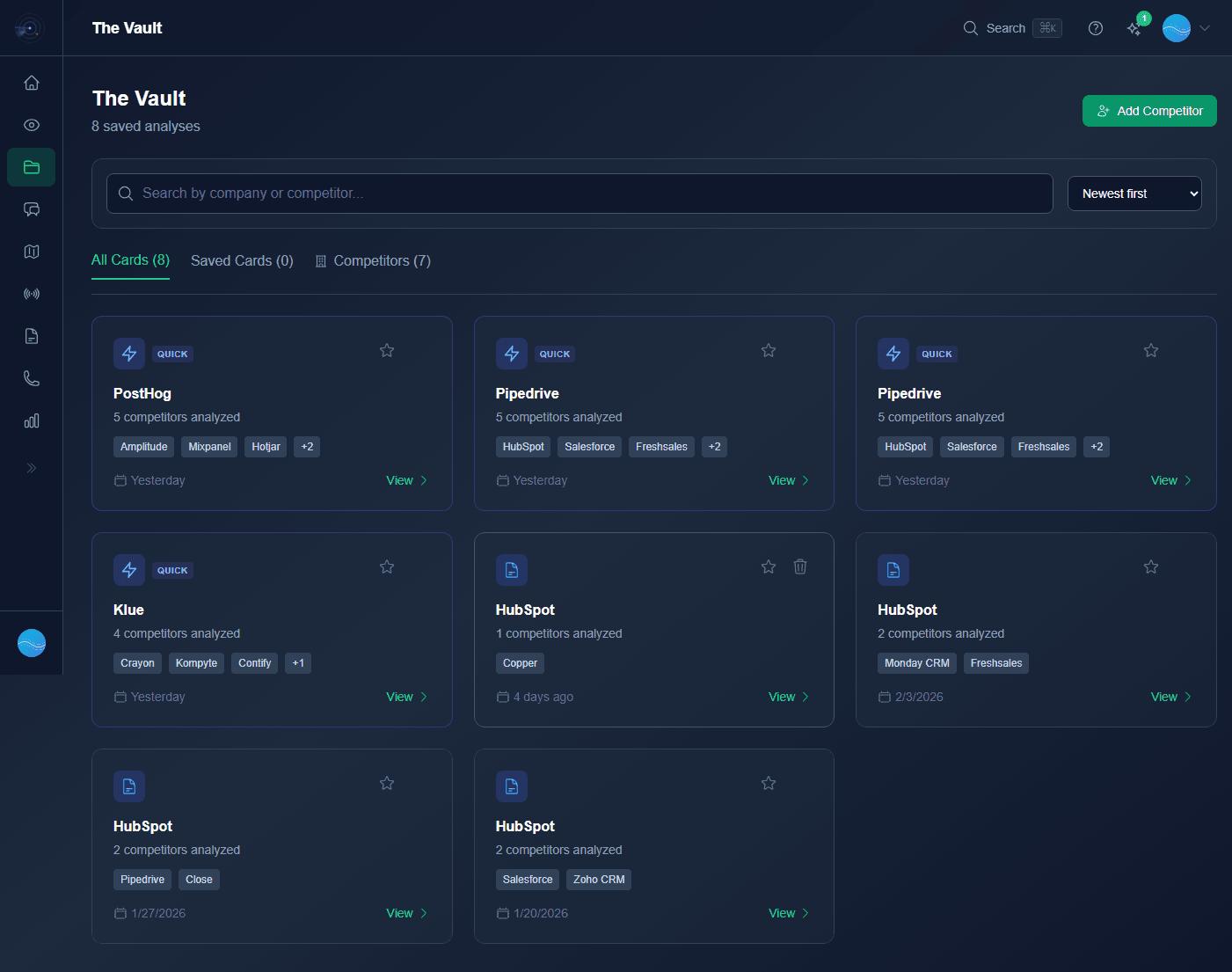Viewport: 1232px width, 972px height.
Task: Open the broadcast signal sidebar icon
Action: click(32, 294)
